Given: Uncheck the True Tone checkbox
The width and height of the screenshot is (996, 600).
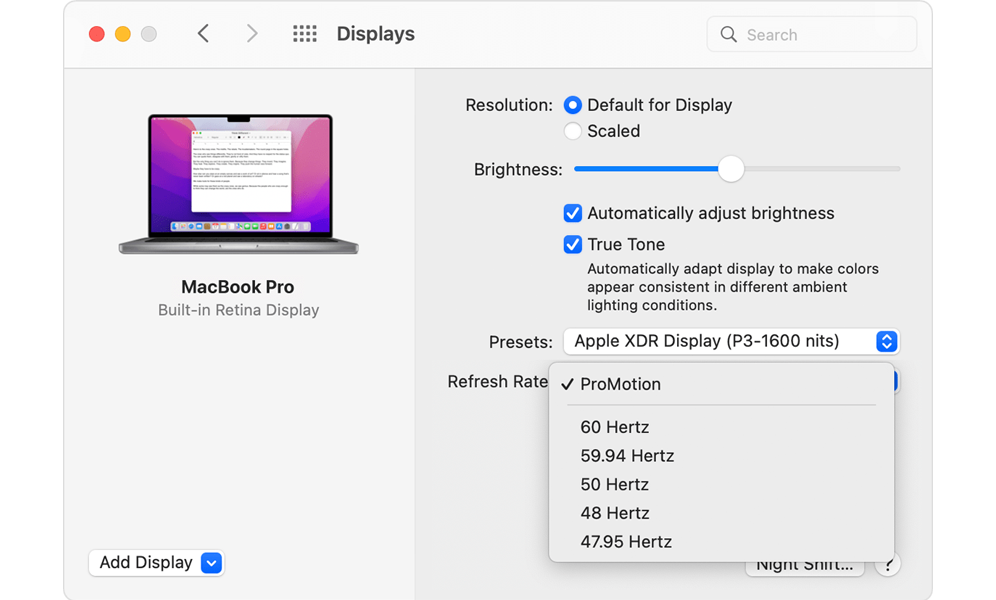Looking at the screenshot, I should point(573,244).
